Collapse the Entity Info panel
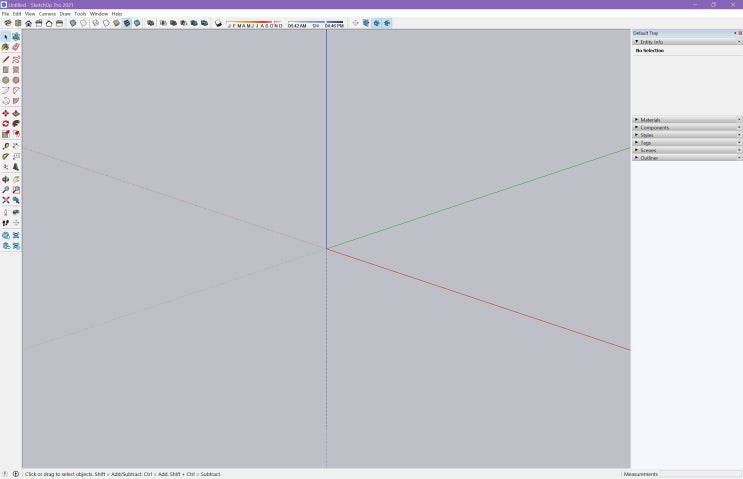The image size is (743, 479). point(687,42)
